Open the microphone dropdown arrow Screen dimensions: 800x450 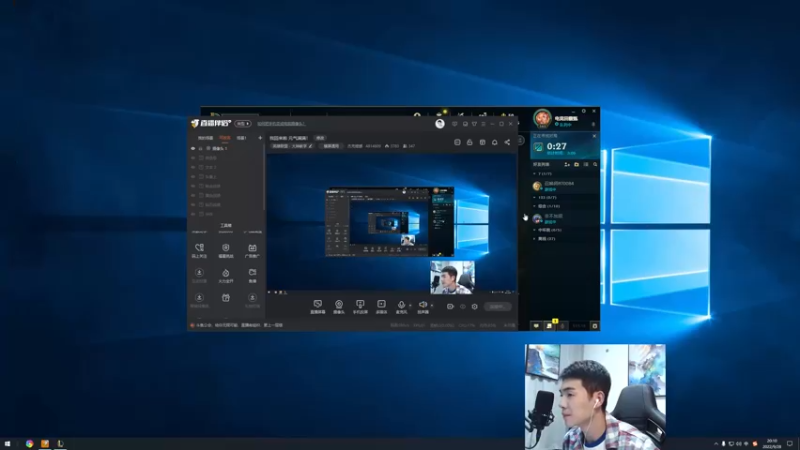[410, 306]
